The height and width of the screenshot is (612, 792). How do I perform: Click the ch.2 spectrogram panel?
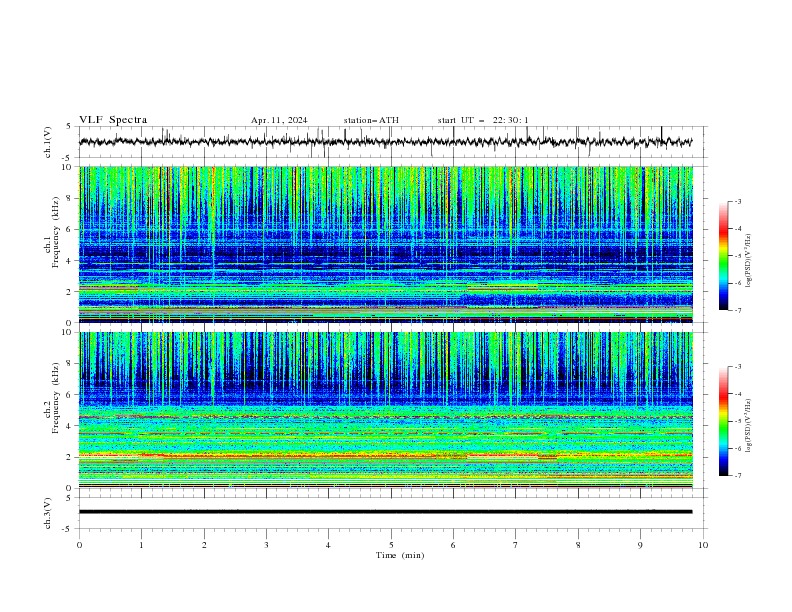[x=386, y=410]
